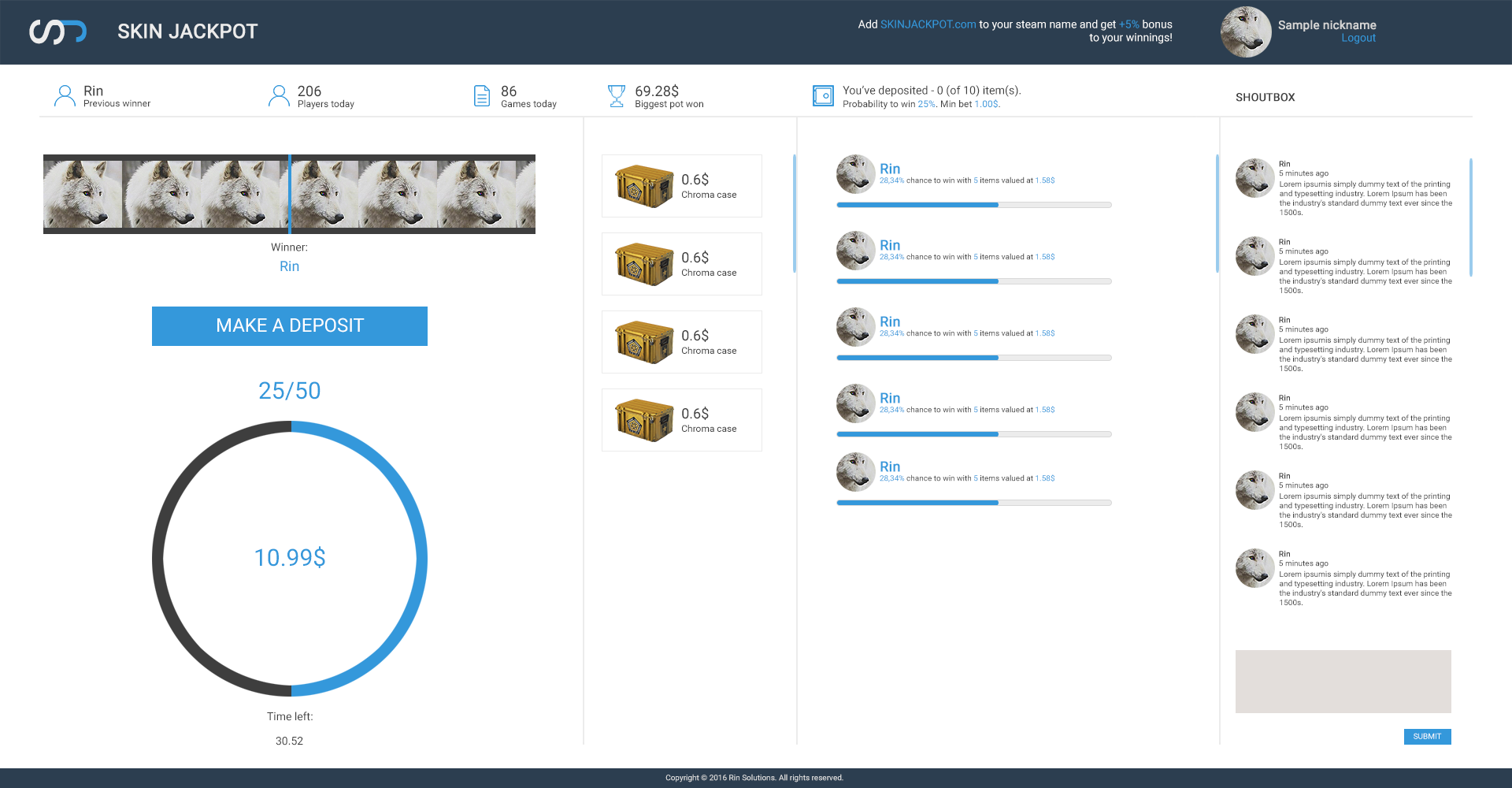1512x788 pixels.
Task: Click fifth player's Rin avatar
Action: click(856, 472)
